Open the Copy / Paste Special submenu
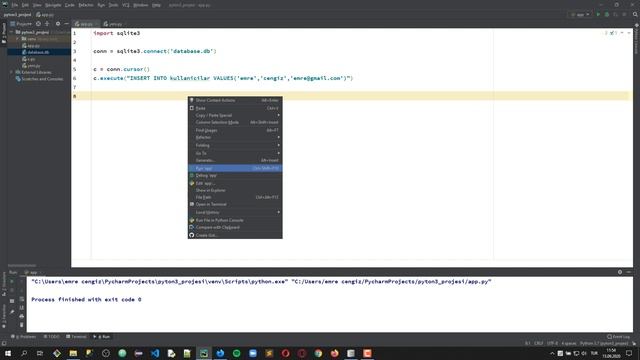Screen dimensions: 640x360 235,116
